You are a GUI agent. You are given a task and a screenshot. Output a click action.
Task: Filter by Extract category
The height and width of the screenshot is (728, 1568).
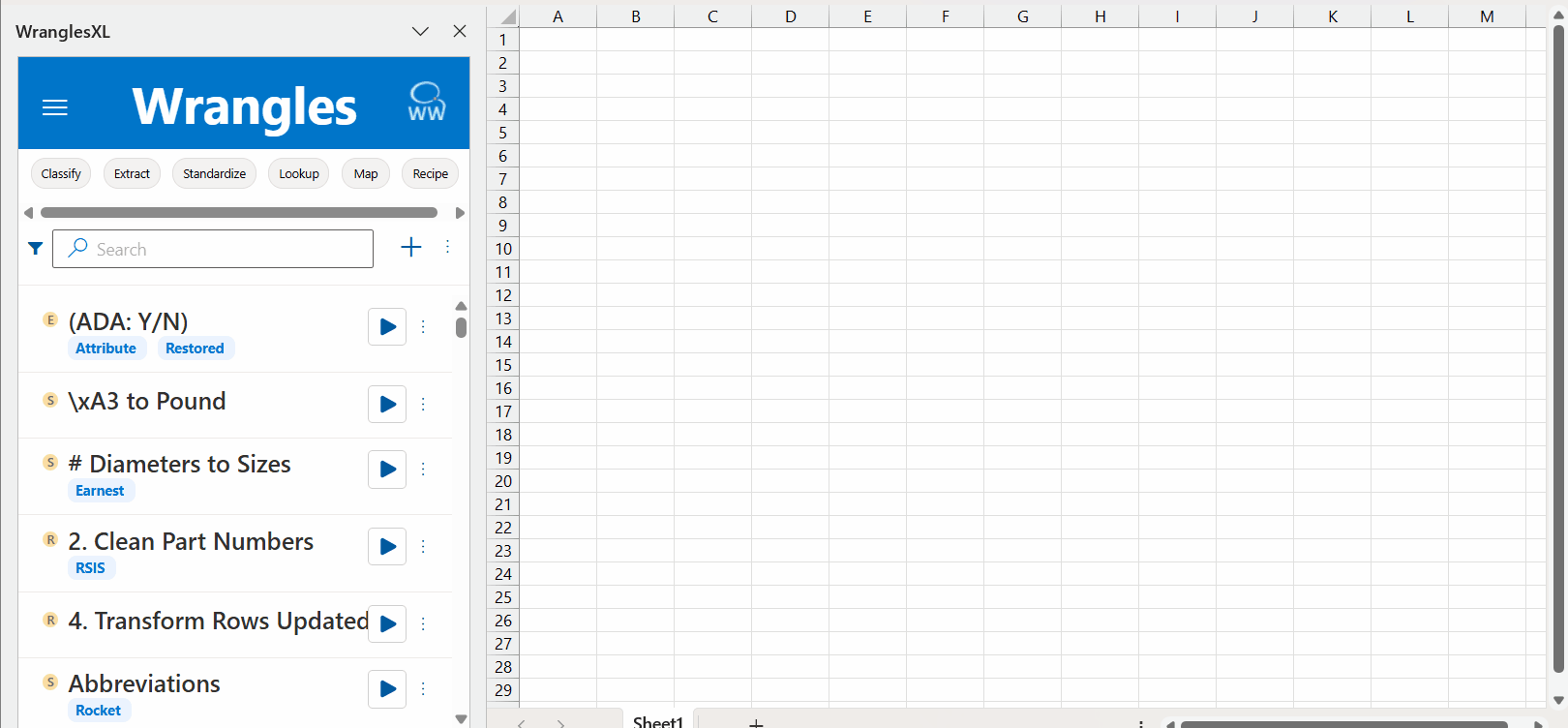132,173
